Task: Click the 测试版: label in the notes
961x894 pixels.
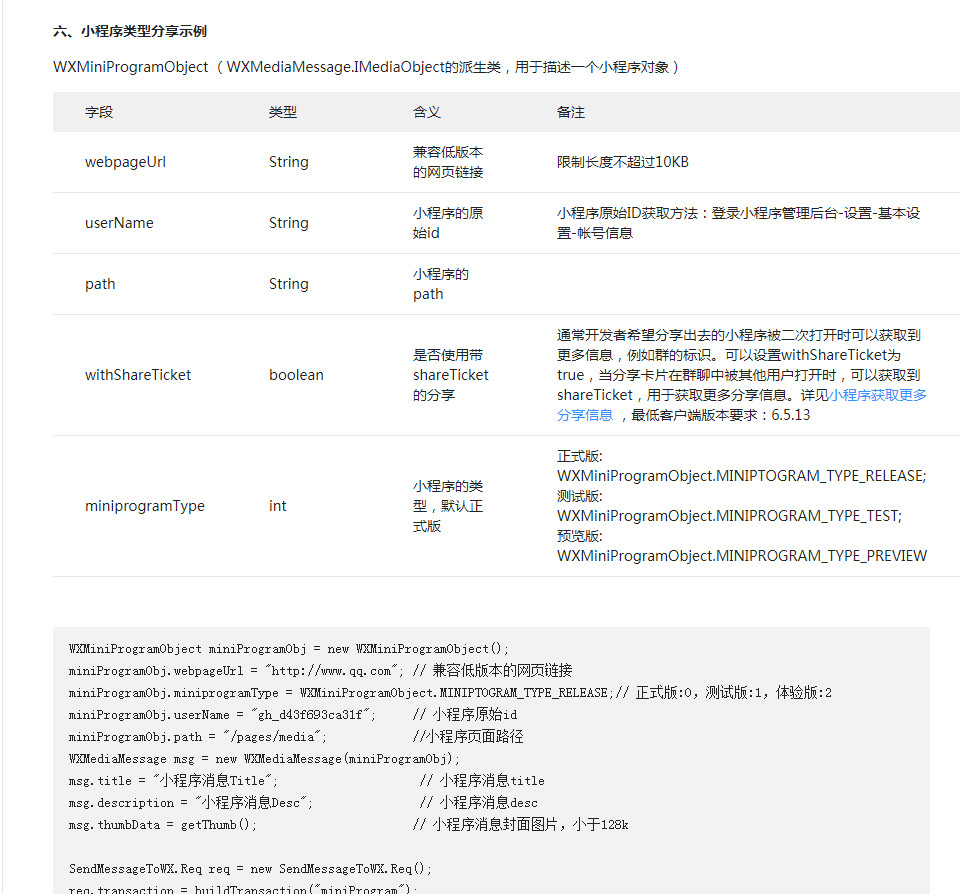Action: [x=580, y=496]
